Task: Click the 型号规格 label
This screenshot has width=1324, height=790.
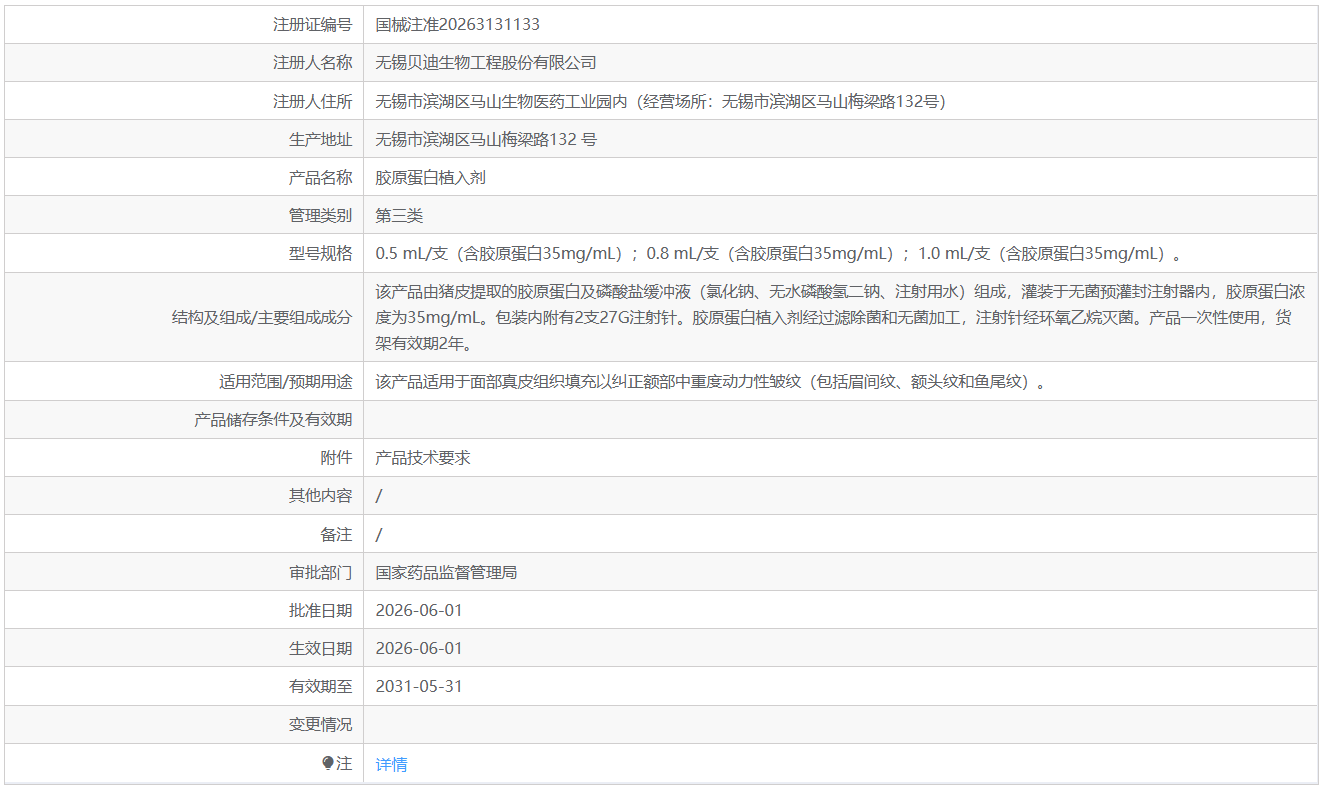Action: pos(320,253)
